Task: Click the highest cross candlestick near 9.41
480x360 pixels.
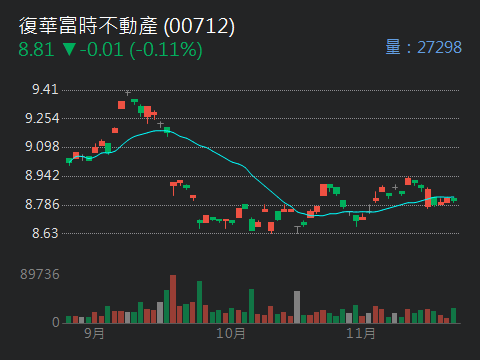Action: pos(128,93)
